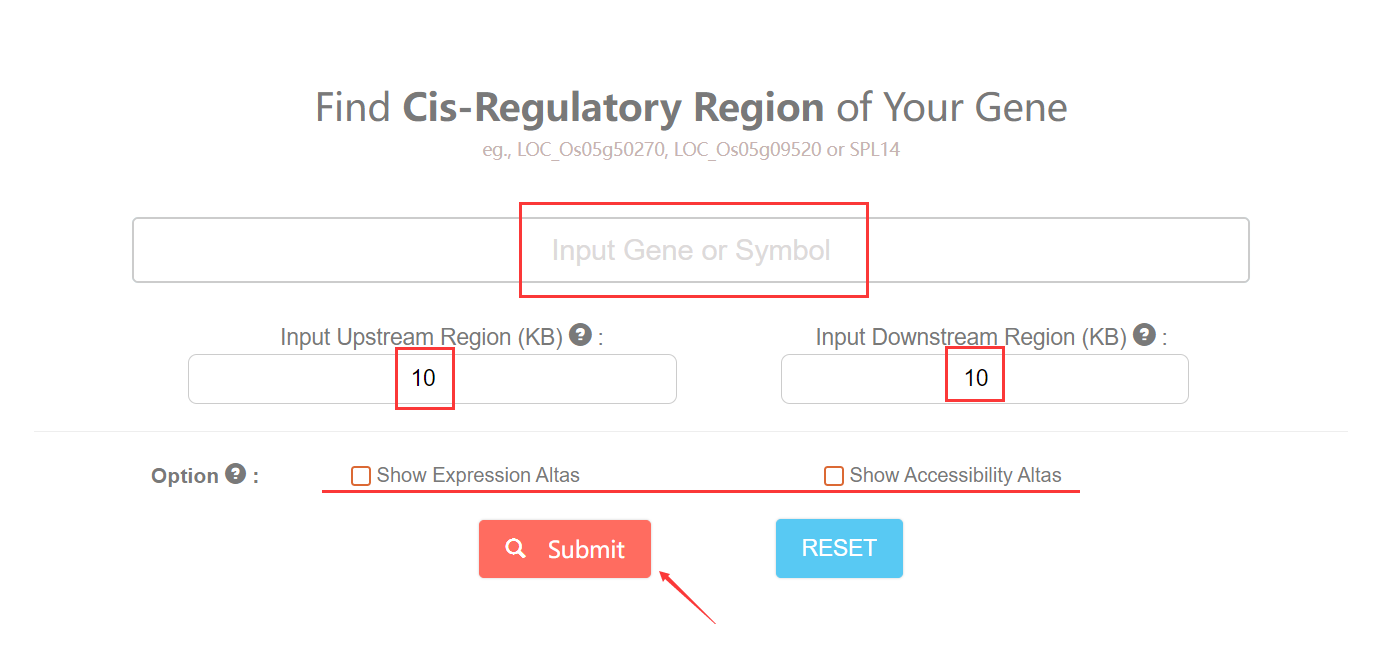This screenshot has height=645, width=1374.
Task: Focus the Input Gene or Symbol field
Action: 690,250
